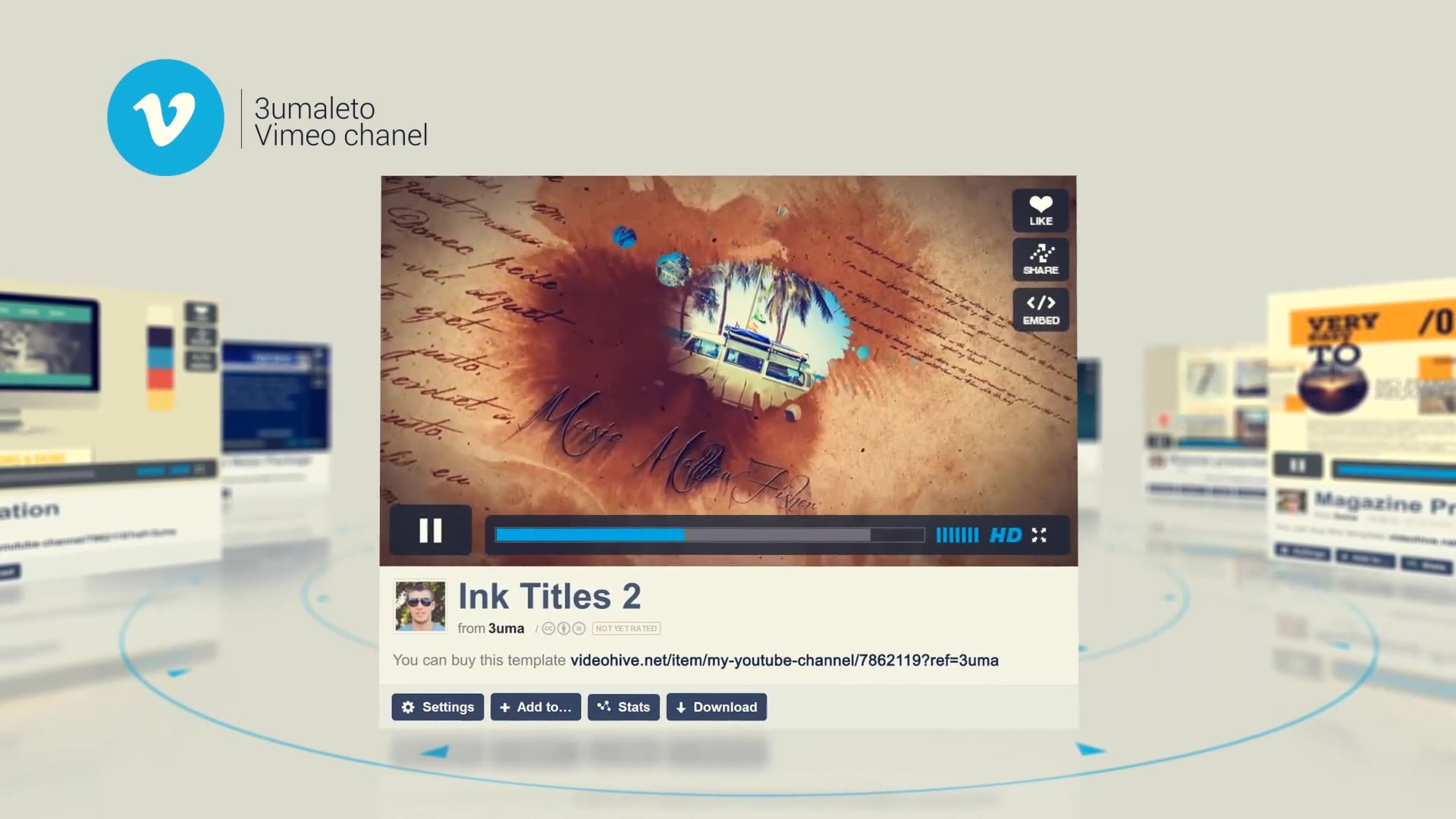1456x819 pixels.
Task: Expand the Stats panel dropdown
Action: tap(622, 707)
